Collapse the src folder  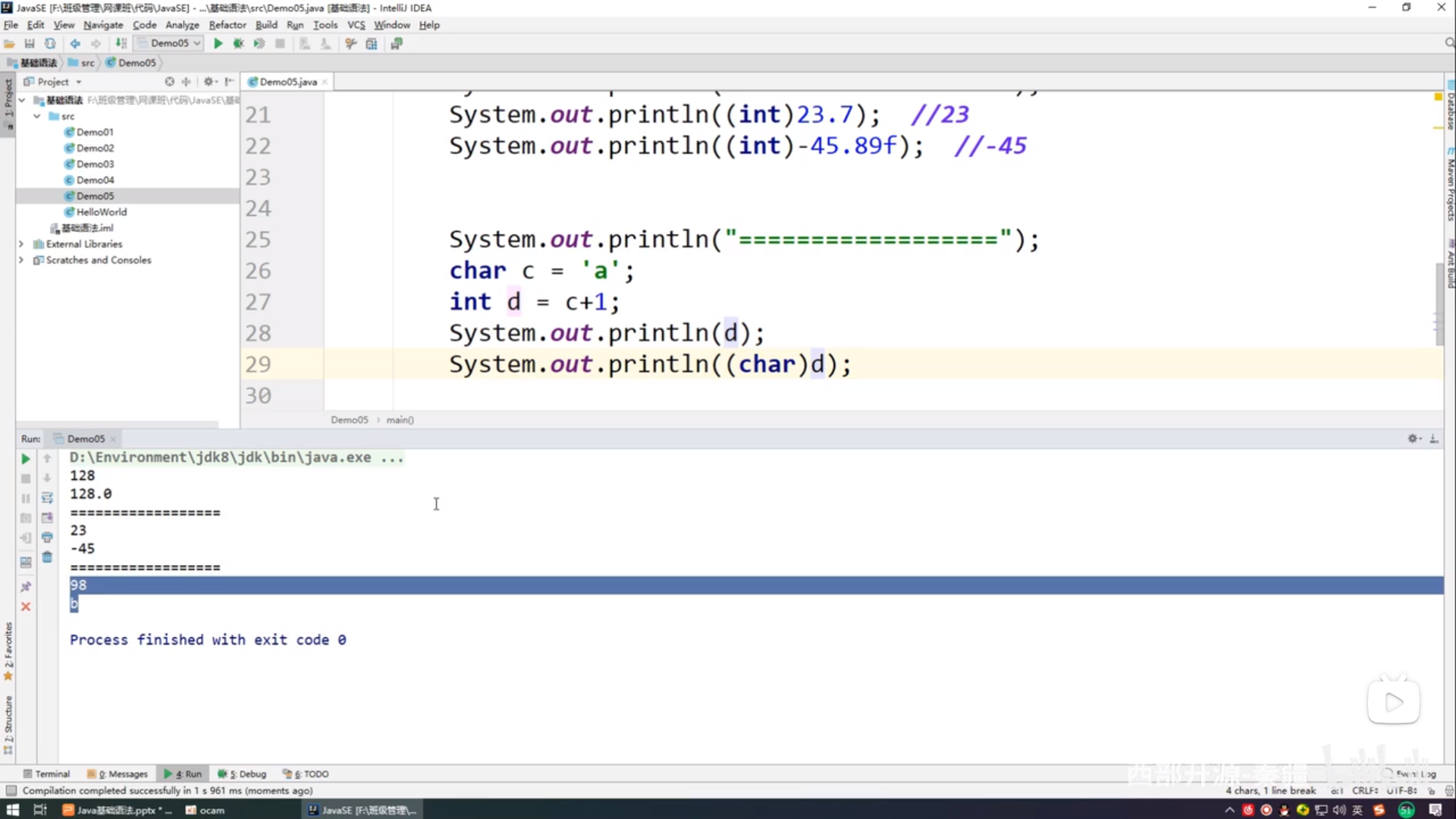click(36, 116)
